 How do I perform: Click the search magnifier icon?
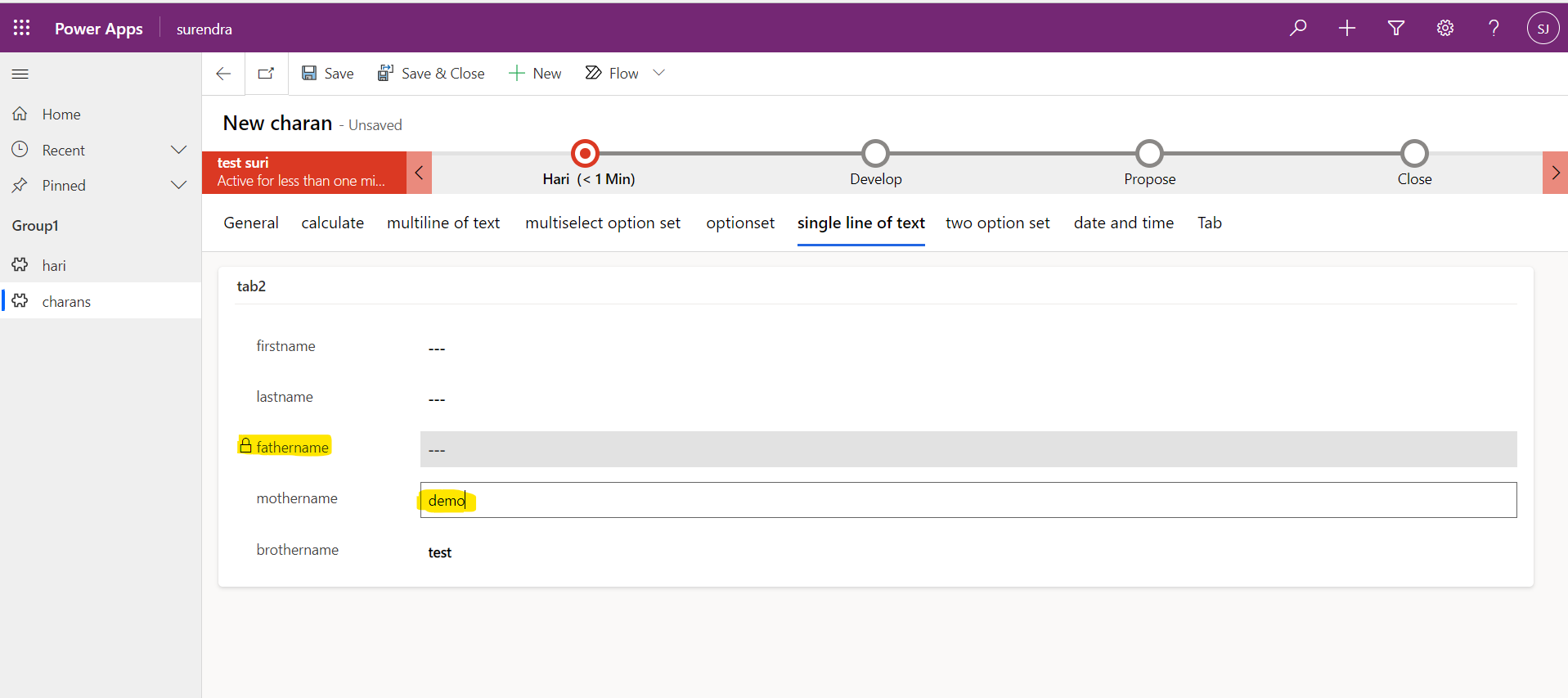click(1298, 29)
